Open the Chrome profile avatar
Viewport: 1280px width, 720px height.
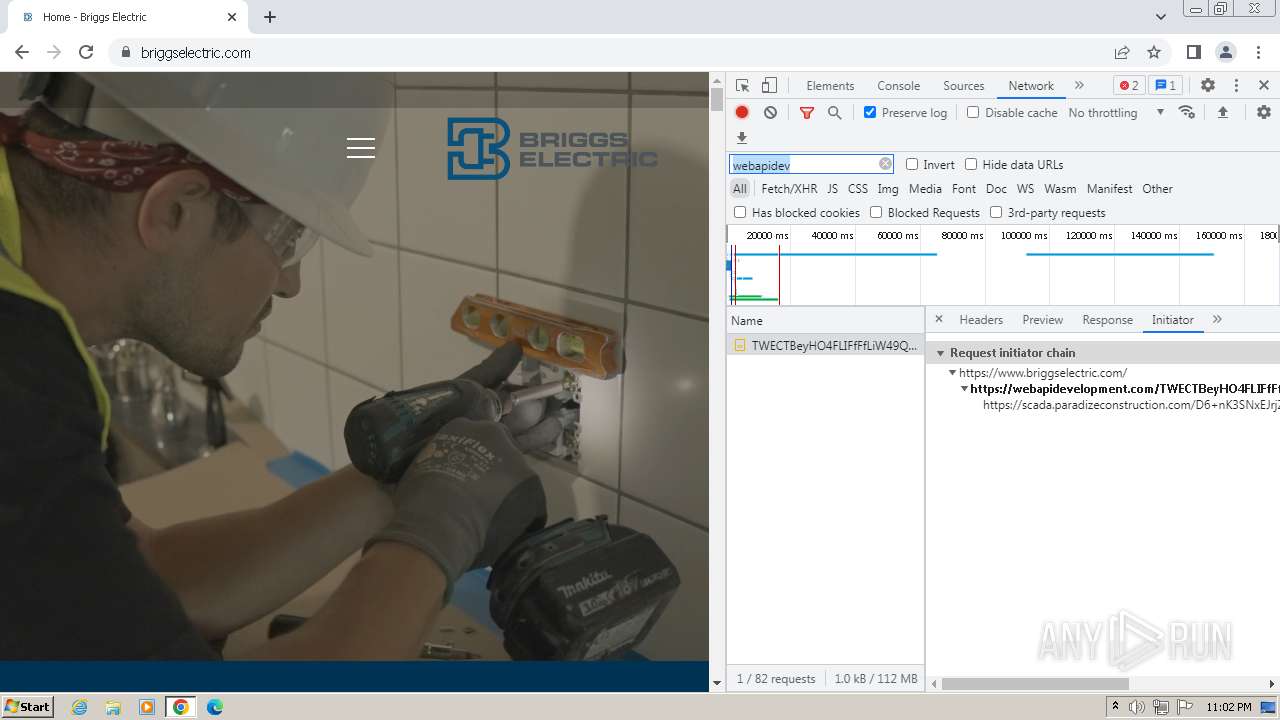[x=1226, y=52]
